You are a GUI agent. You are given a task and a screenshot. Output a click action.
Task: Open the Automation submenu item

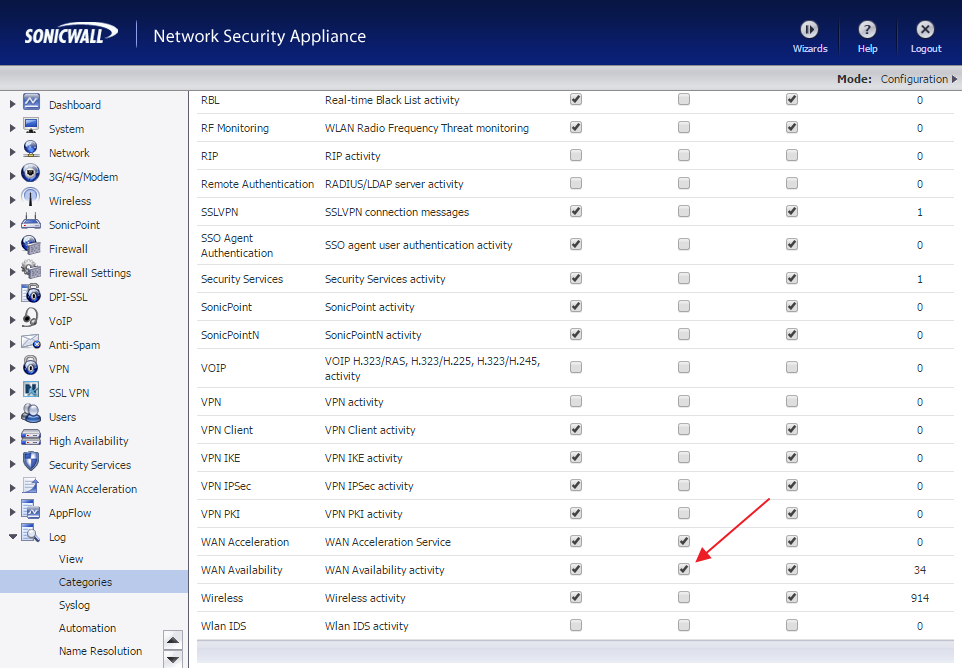point(87,628)
